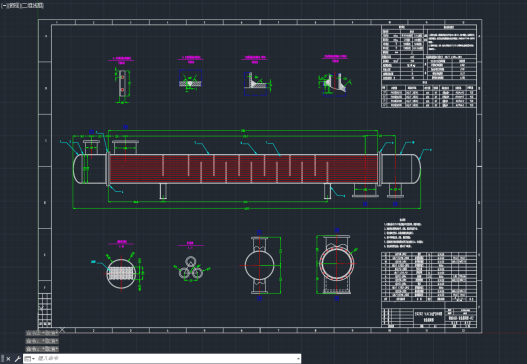Click the command line input field

[166, 359]
